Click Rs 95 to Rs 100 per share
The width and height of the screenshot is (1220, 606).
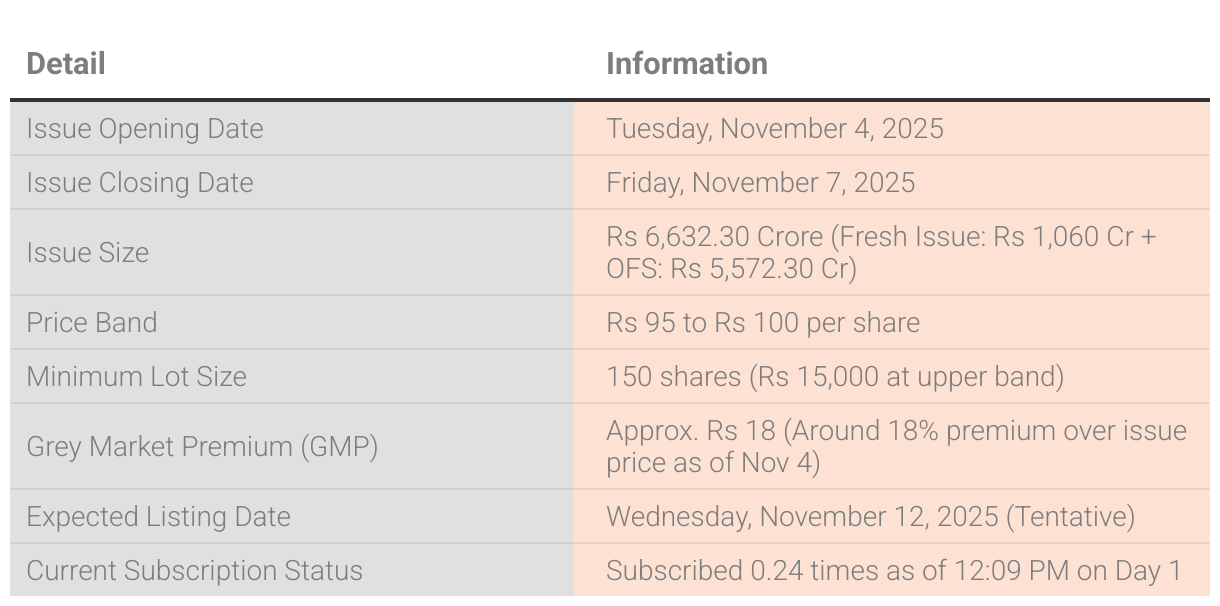coord(762,323)
